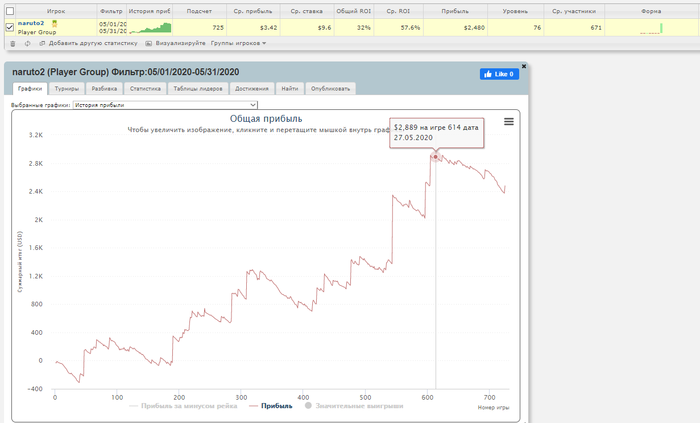Click the picture icon before Визуализируйте
Image resolution: width=700 pixels, height=423 pixels.
point(149,43)
